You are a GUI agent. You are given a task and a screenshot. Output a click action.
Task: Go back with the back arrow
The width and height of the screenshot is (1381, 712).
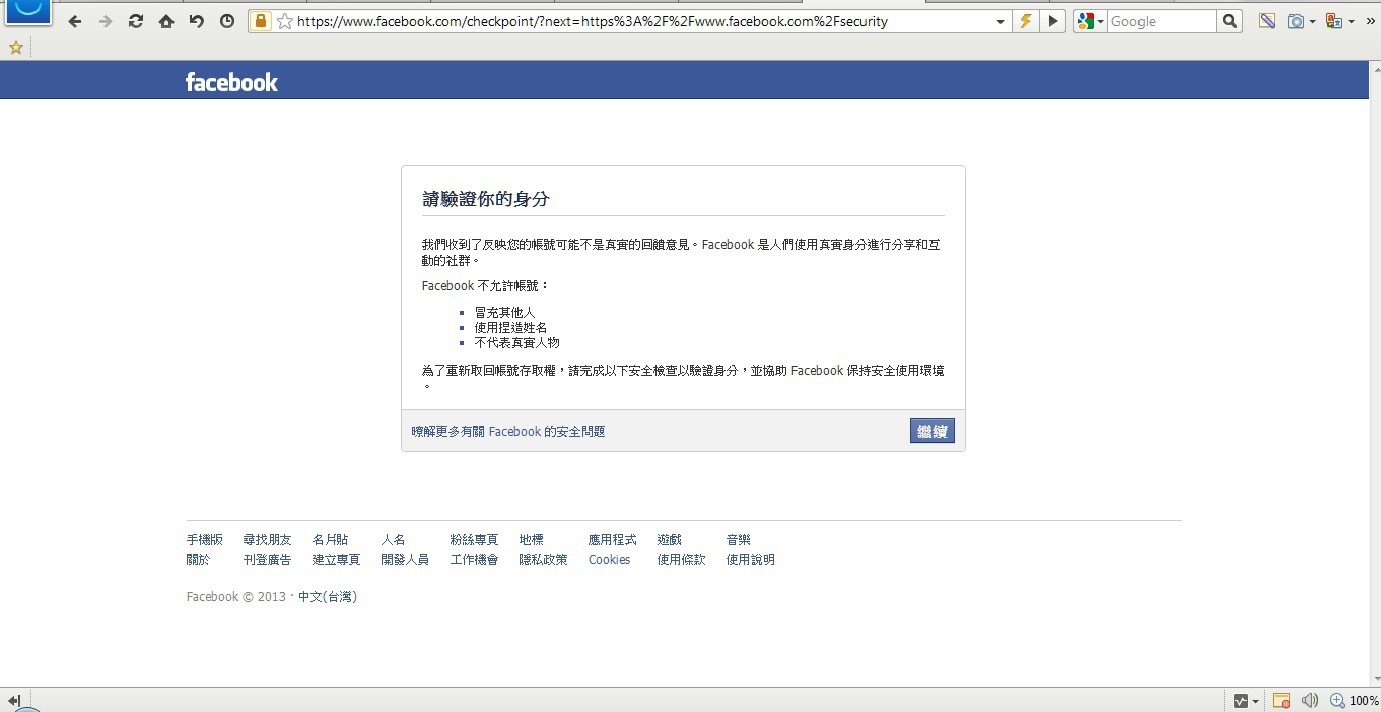tap(75, 21)
